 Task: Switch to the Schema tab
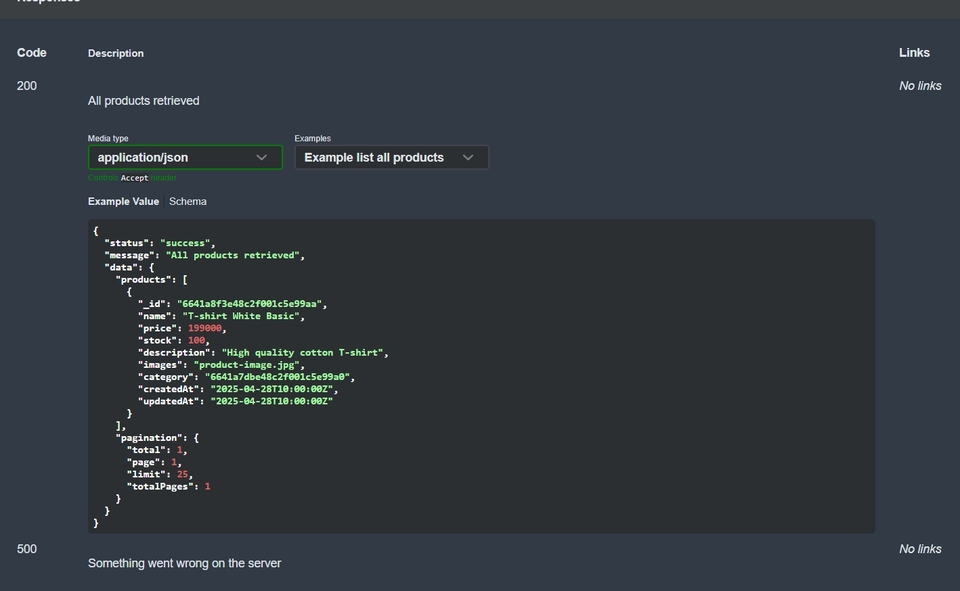187,201
